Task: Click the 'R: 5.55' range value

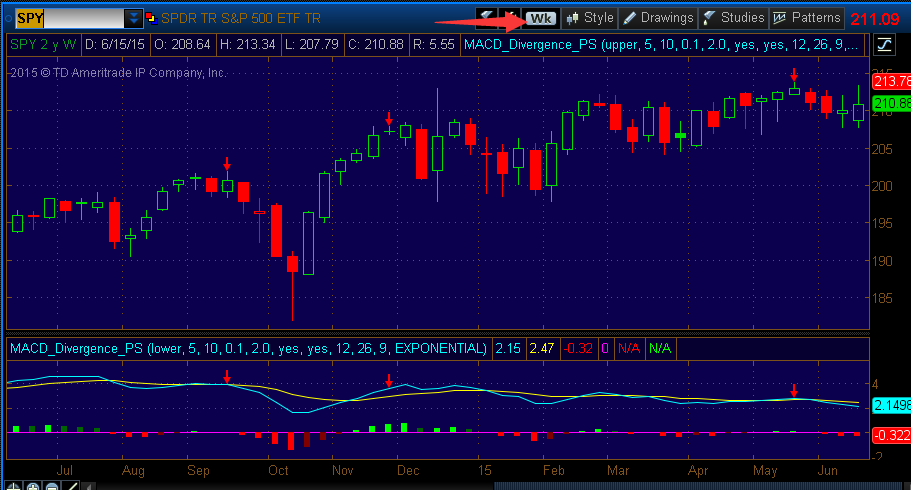Action: click(433, 45)
